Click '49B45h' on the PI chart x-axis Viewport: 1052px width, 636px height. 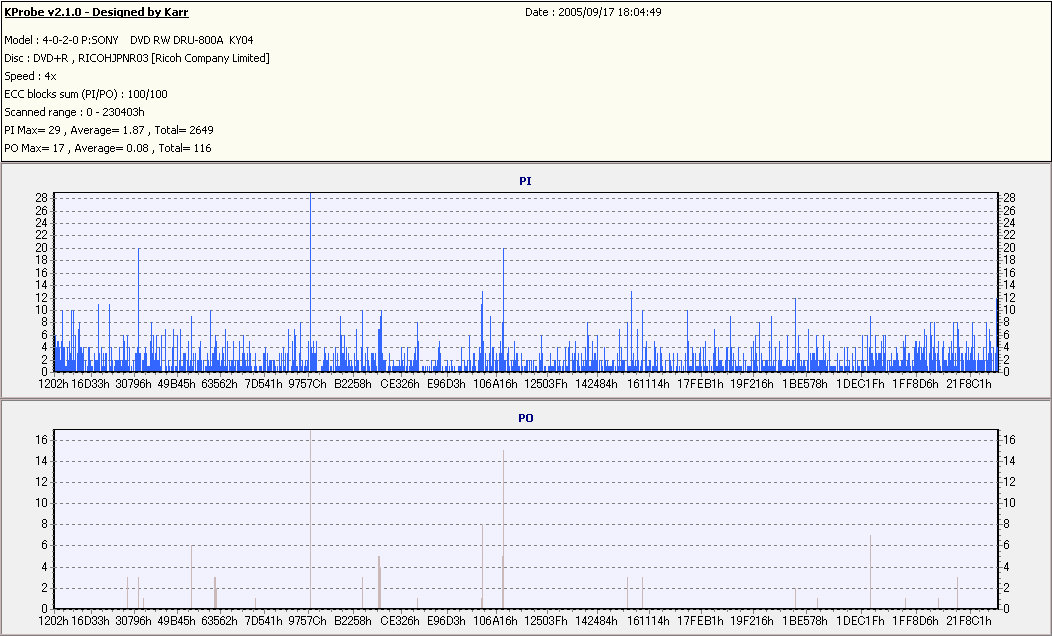pyautogui.click(x=176, y=384)
